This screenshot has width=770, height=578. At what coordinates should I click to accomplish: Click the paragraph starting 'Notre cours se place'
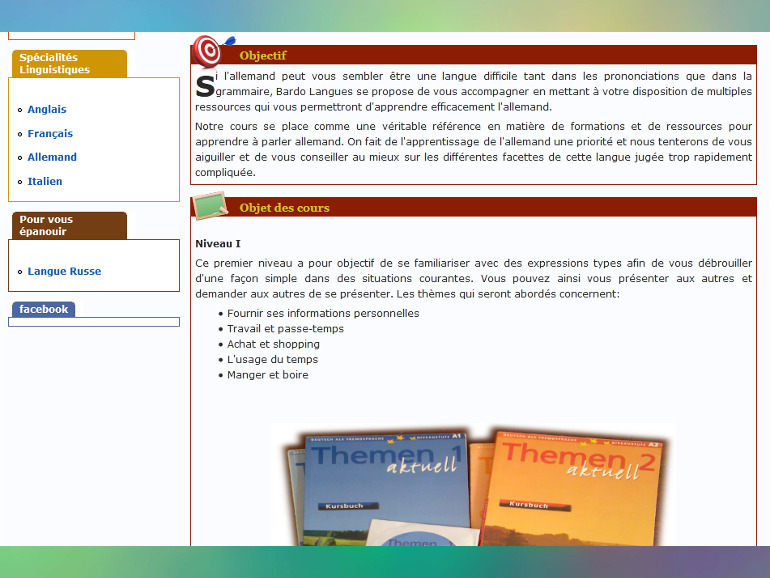point(473,149)
